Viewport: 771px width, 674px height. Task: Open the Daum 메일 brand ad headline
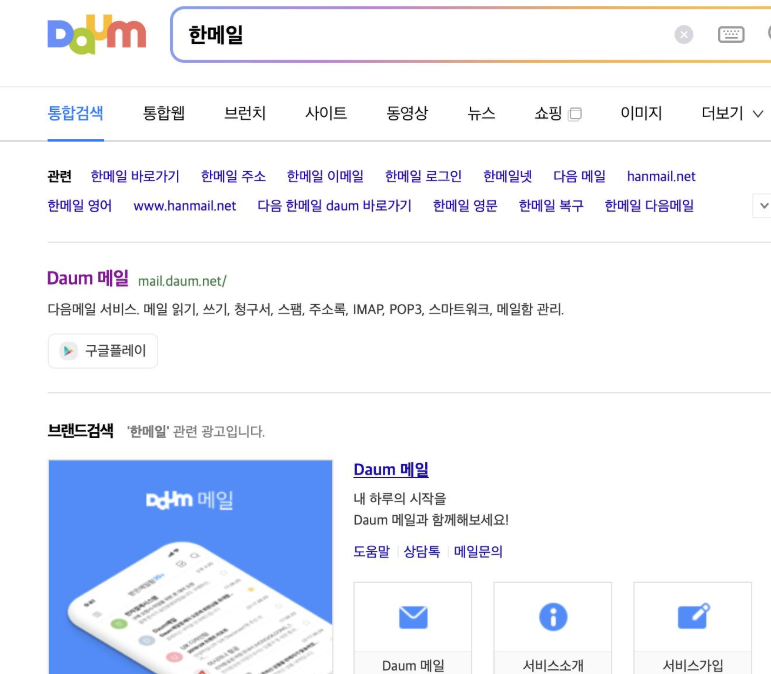pos(391,469)
